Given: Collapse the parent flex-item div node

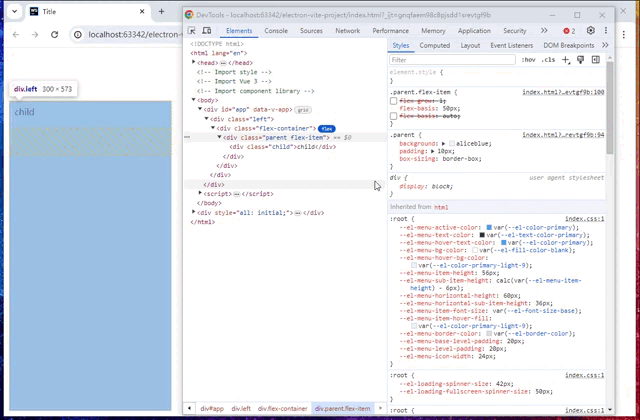Looking at the screenshot, I should coord(220,138).
